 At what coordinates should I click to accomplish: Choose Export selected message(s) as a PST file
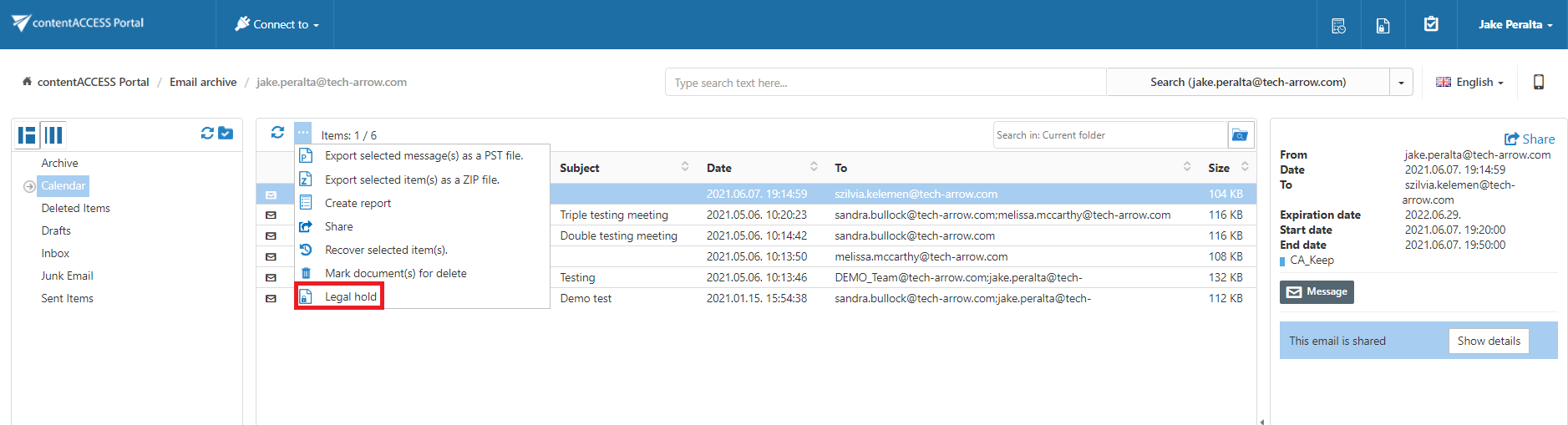[423, 155]
